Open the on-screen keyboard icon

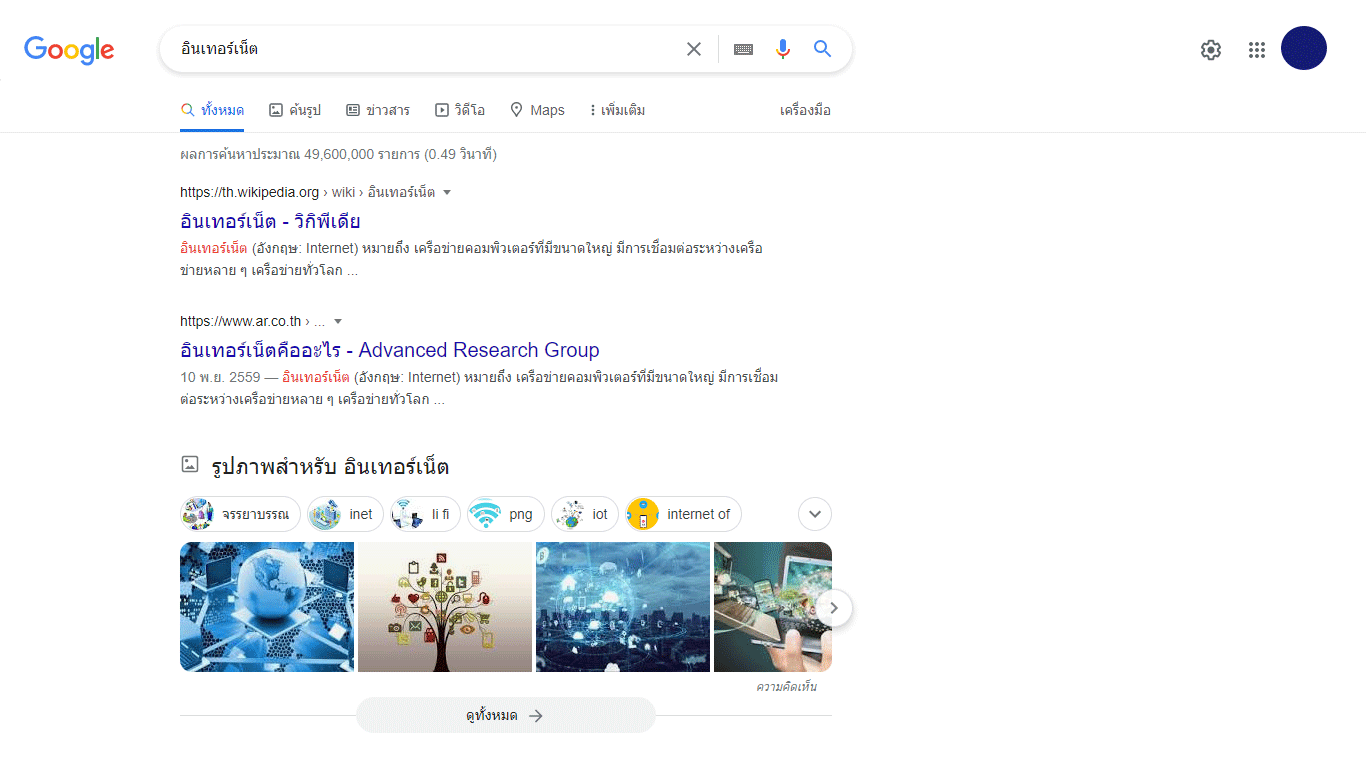743,49
